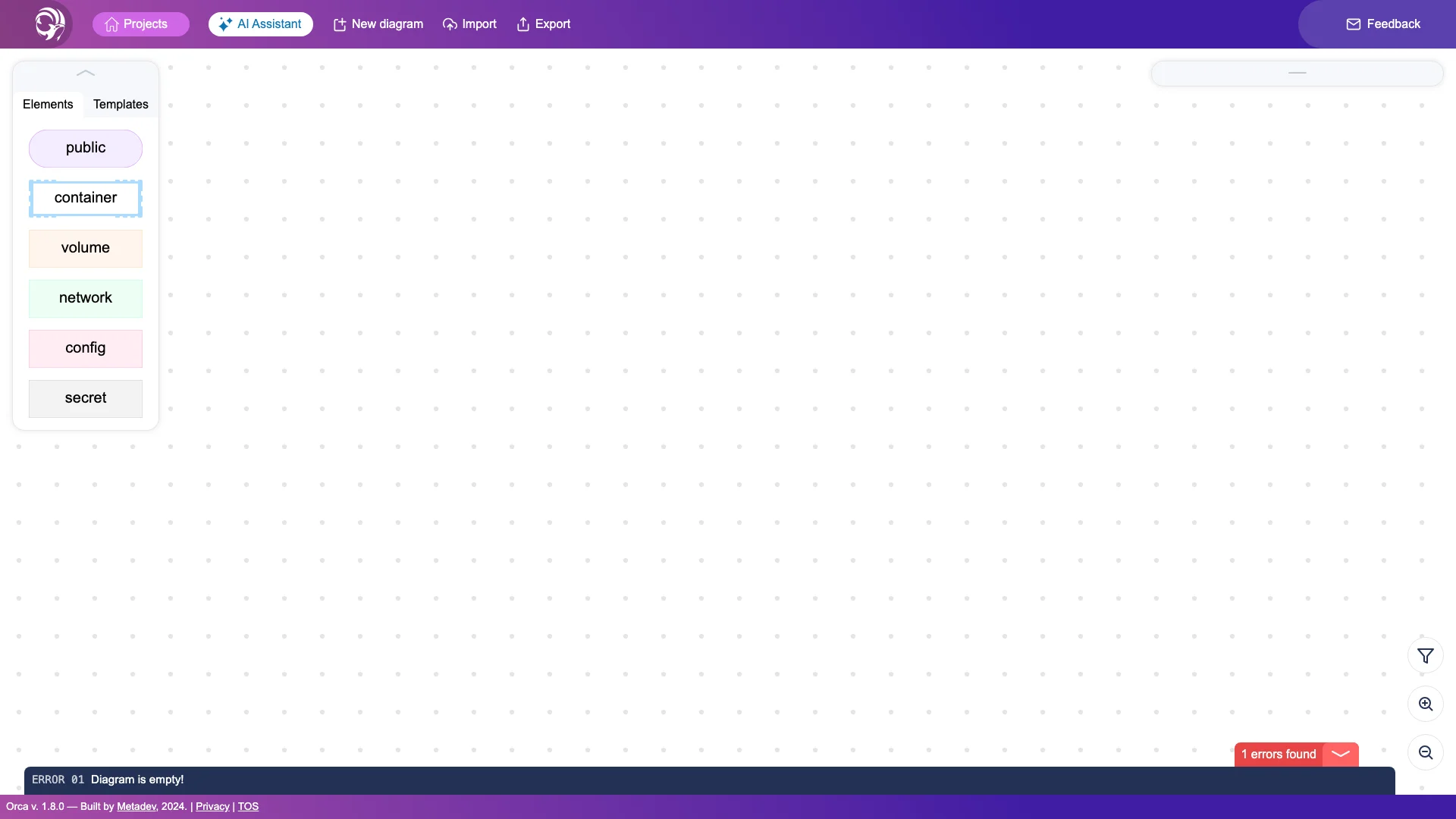Click the Feedback button
Viewport: 1456px width, 819px height.
point(1383,24)
